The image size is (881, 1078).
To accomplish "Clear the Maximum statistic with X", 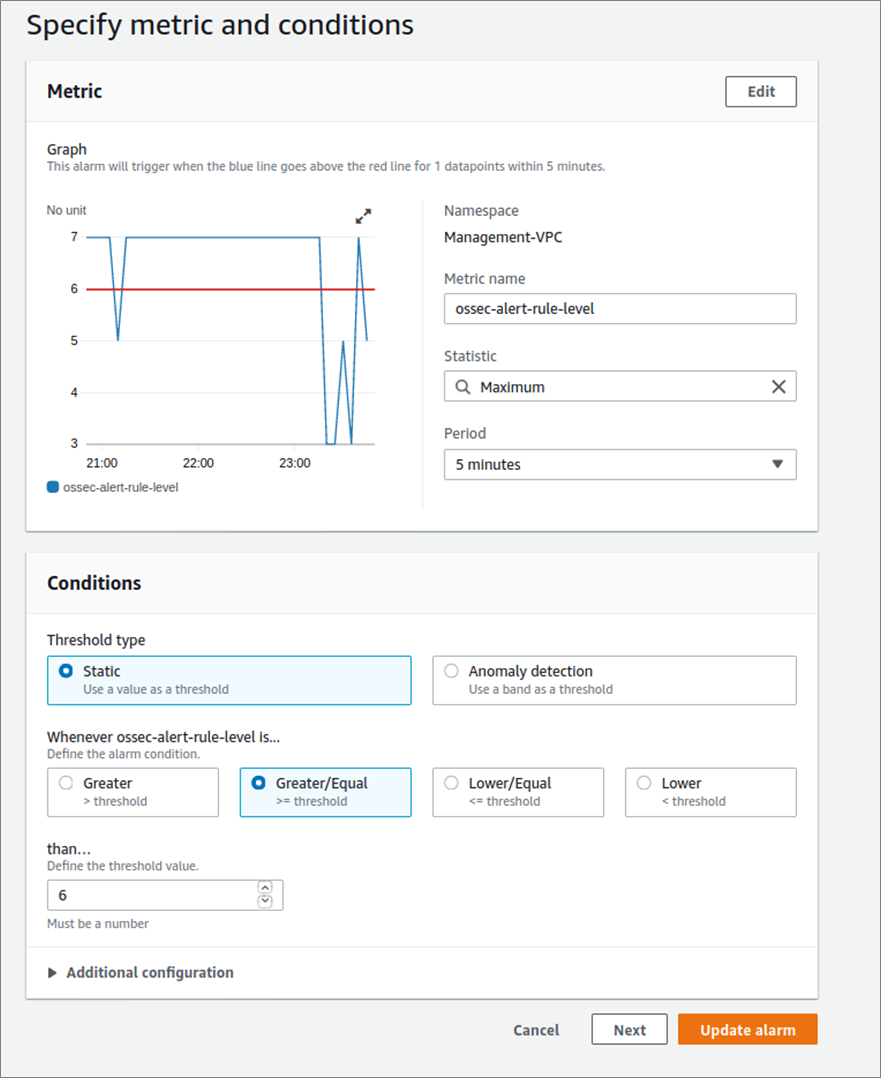I will 778,387.
